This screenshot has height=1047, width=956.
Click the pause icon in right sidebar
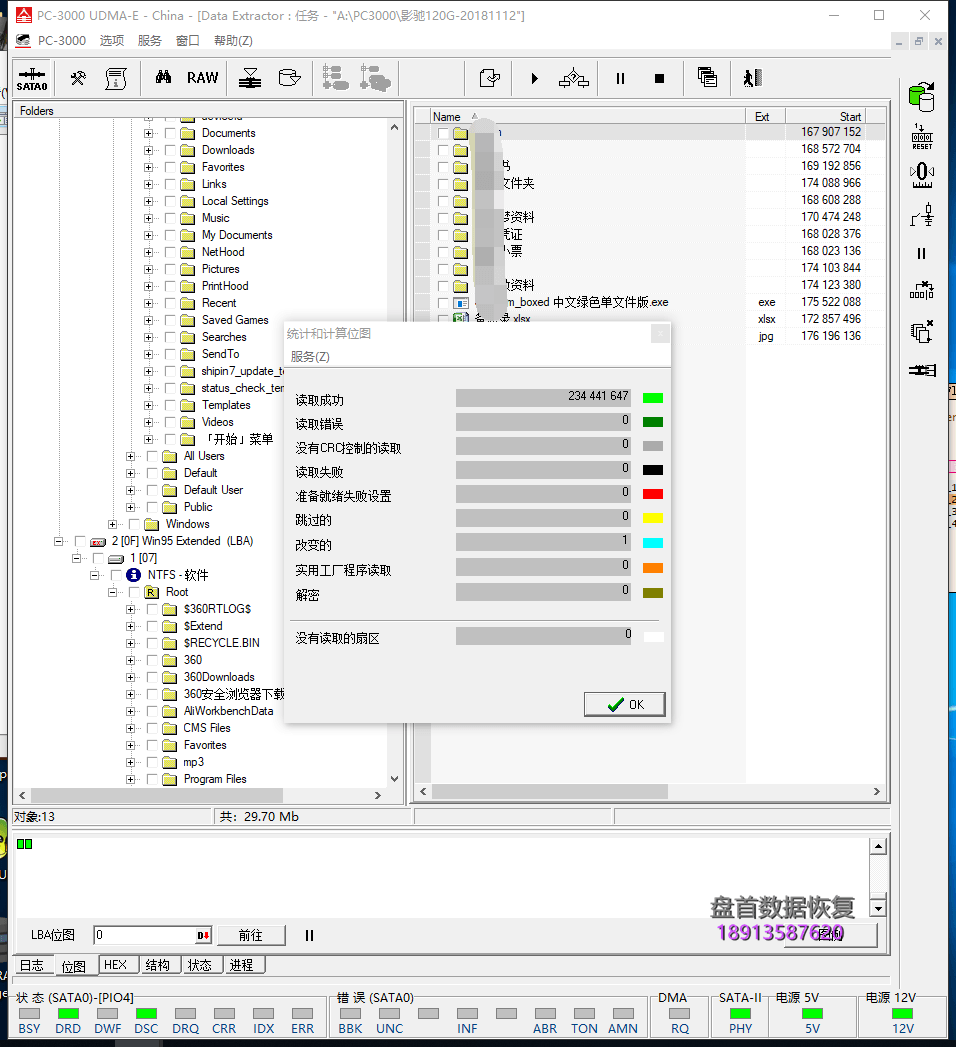coord(922,253)
